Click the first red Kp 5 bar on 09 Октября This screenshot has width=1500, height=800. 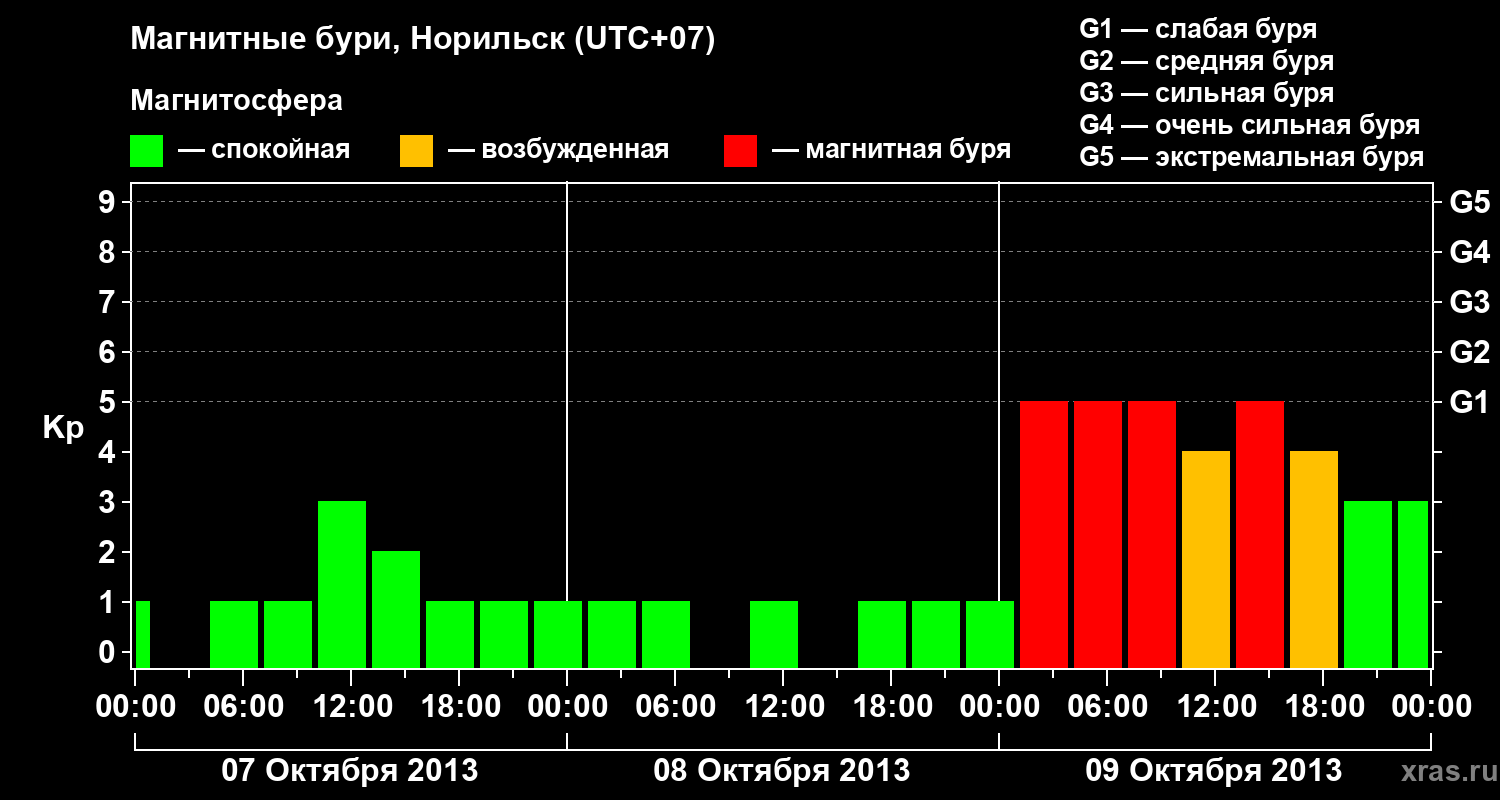coord(1044,534)
